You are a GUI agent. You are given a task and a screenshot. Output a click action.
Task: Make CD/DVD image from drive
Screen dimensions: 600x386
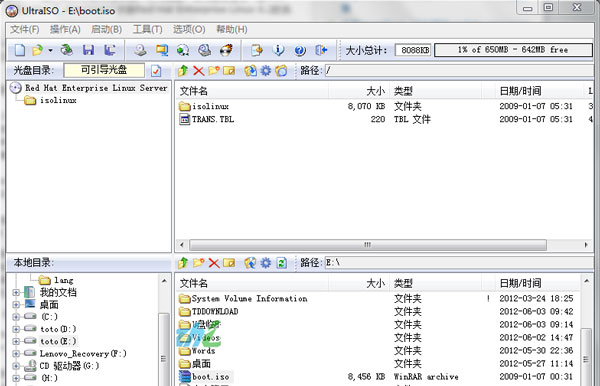[x=140, y=50]
